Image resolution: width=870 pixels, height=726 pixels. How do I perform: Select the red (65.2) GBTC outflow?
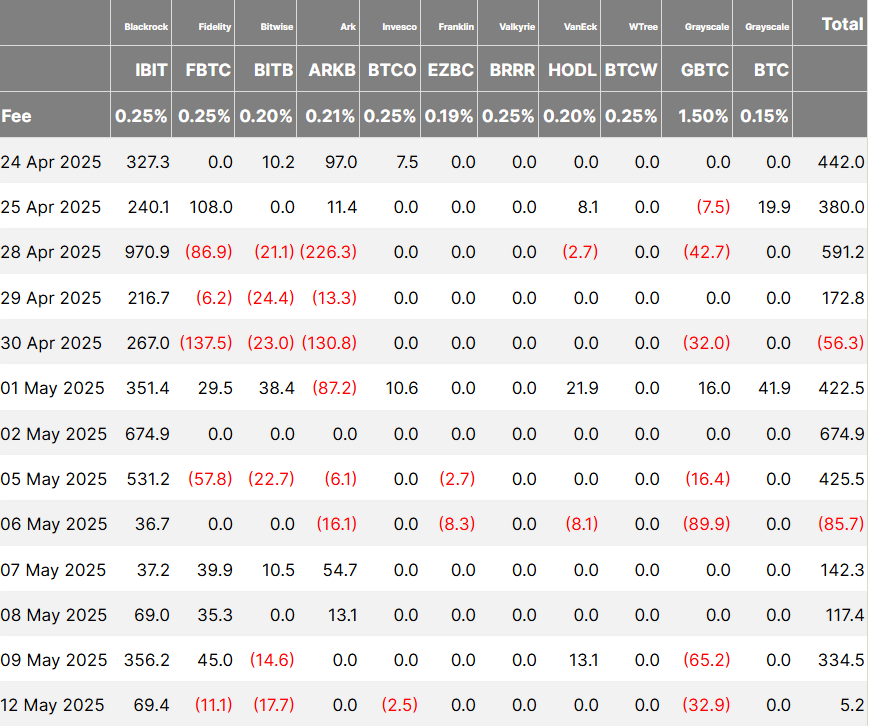tap(707, 660)
